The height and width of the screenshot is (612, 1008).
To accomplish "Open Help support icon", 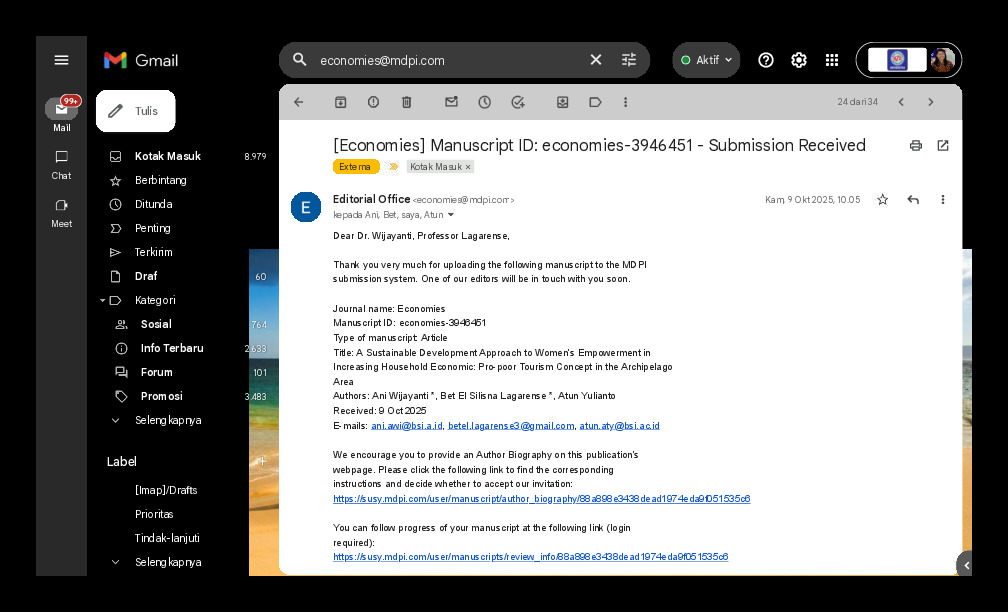I will tap(766, 60).
